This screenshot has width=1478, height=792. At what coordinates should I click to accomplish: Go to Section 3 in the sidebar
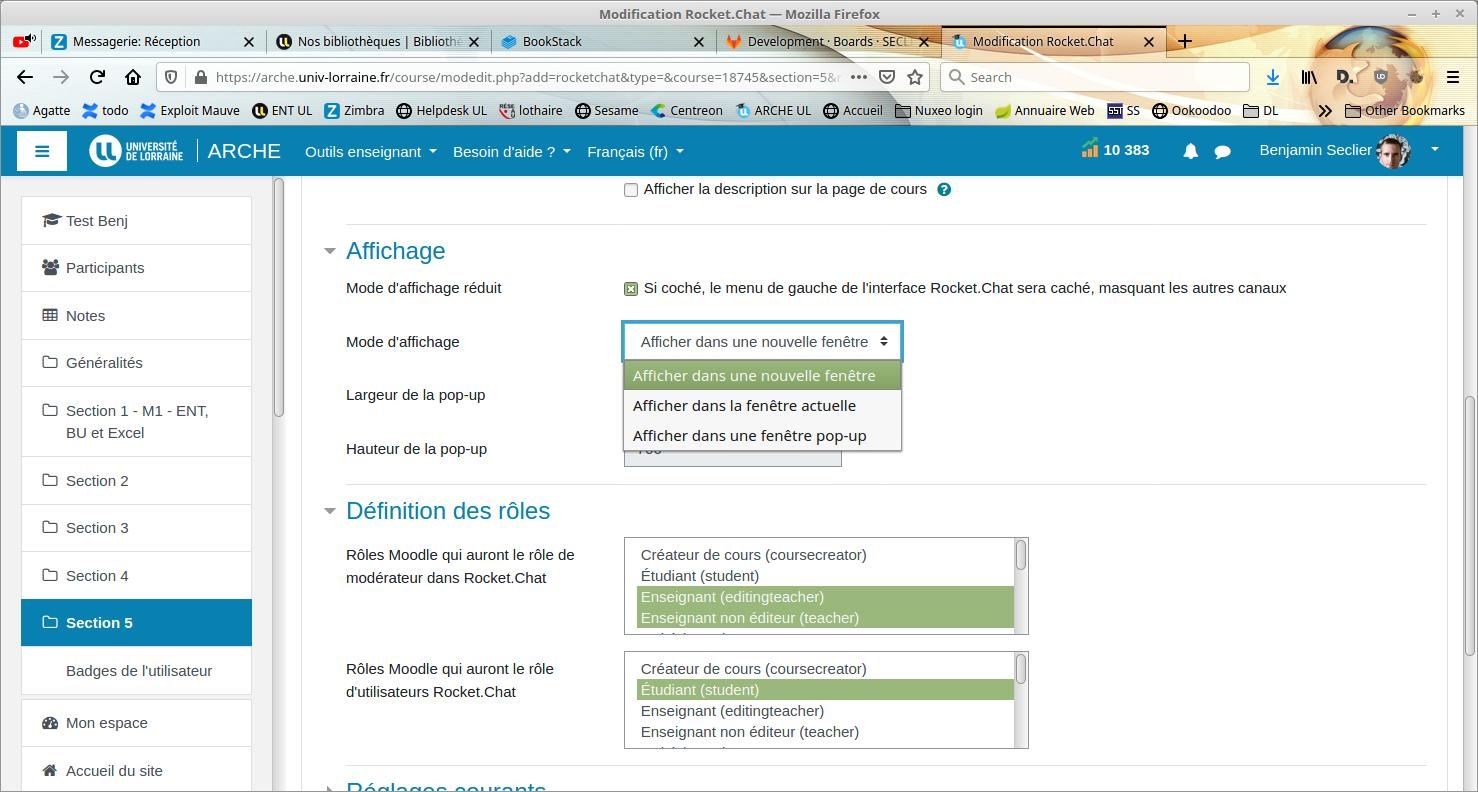pyautogui.click(x=97, y=528)
